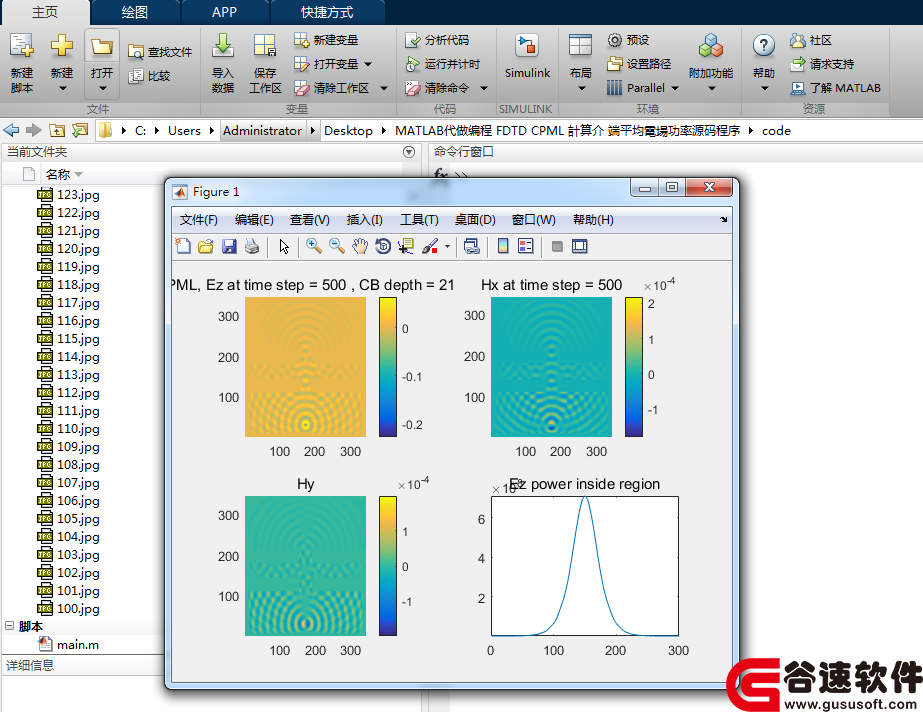Open Preferences (预设)

tap(629, 40)
